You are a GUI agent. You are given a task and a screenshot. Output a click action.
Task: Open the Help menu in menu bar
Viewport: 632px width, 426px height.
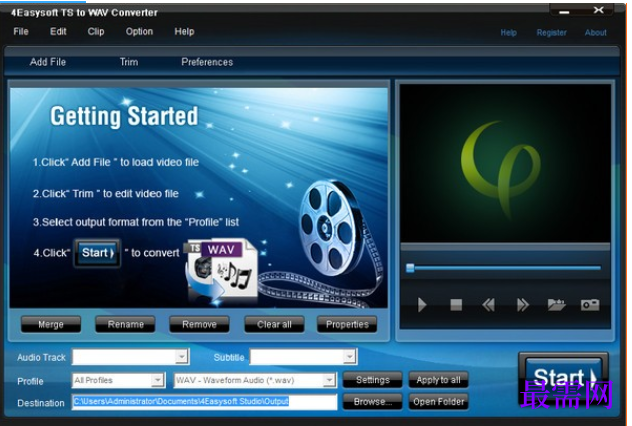(185, 31)
